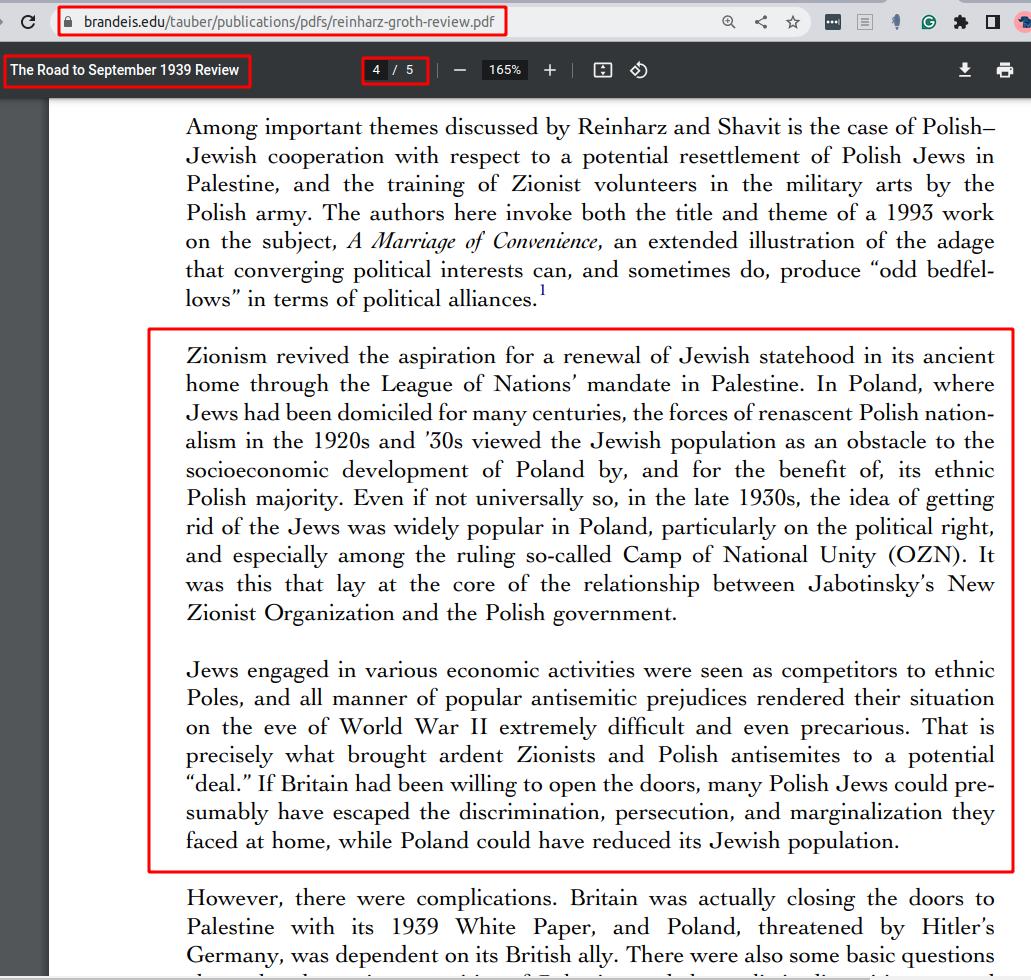This screenshot has height=980, width=1031.
Task: Zoom out of the PDF with minus
Action: (x=460, y=70)
